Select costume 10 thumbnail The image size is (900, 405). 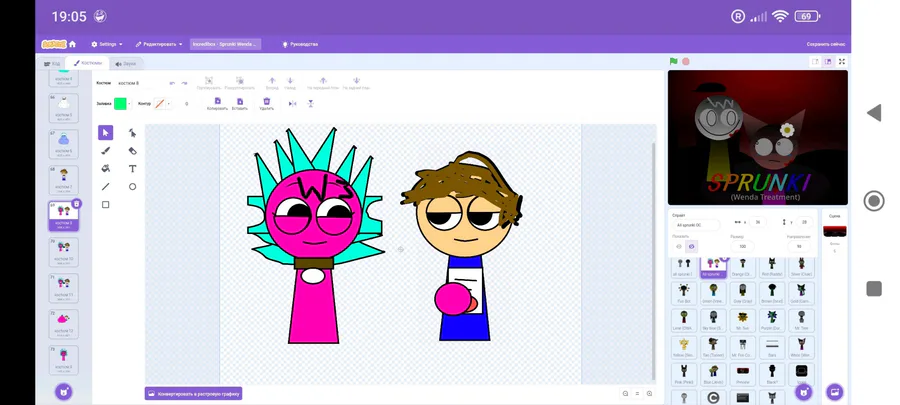pyautogui.click(x=64, y=252)
